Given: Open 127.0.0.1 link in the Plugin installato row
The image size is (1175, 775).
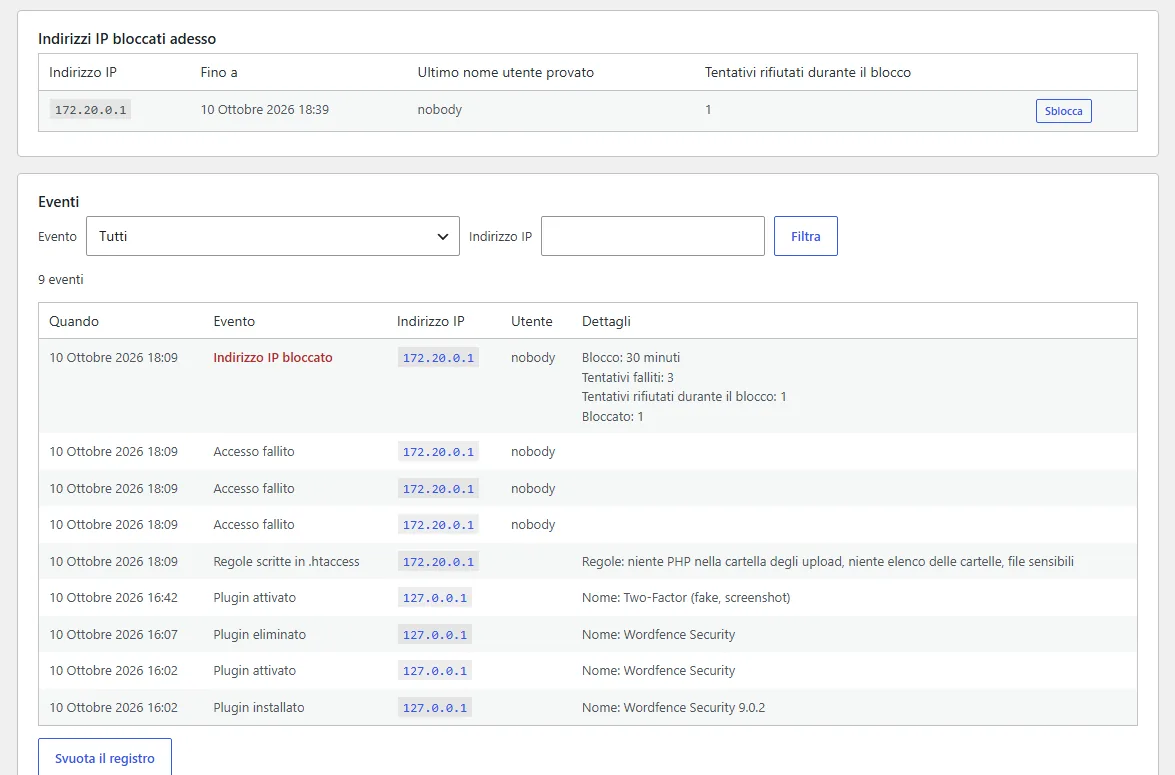Looking at the screenshot, I should pos(435,707).
